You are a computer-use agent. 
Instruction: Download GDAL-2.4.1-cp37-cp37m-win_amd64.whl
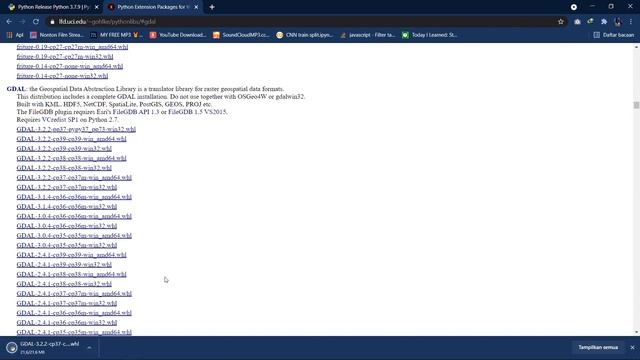(x=74, y=293)
